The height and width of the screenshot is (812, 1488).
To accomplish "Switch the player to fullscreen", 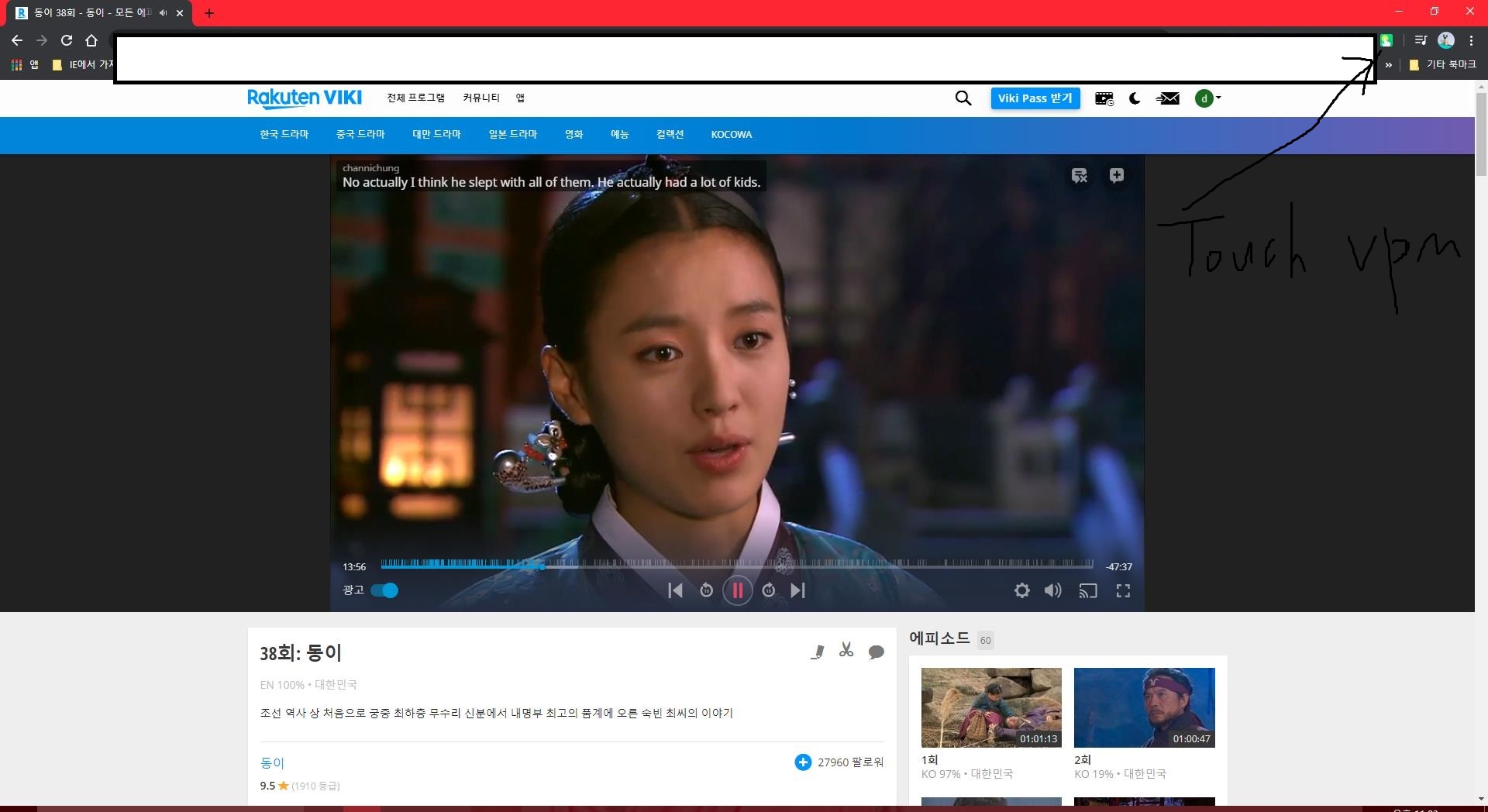I will pyautogui.click(x=1123, y=590).
